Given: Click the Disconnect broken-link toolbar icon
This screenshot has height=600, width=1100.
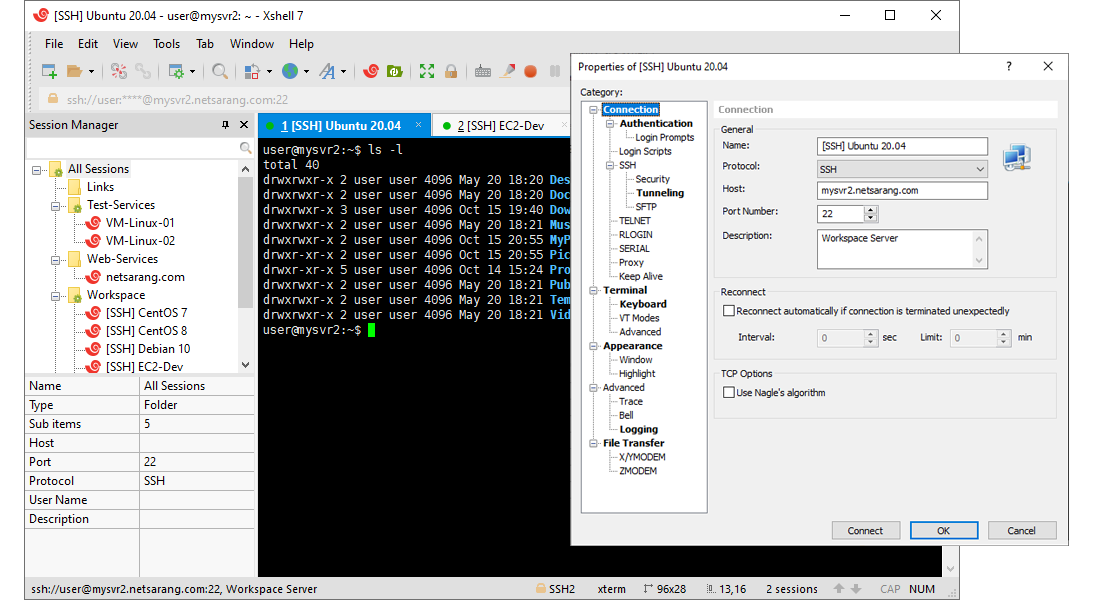Looking at the screenshot, I should coord(119,71).
